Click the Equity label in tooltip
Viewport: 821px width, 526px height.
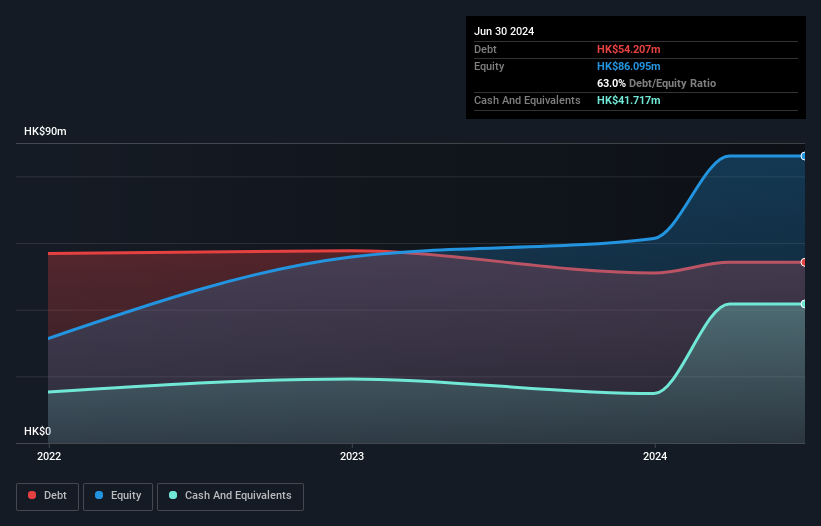click(489, 66)
